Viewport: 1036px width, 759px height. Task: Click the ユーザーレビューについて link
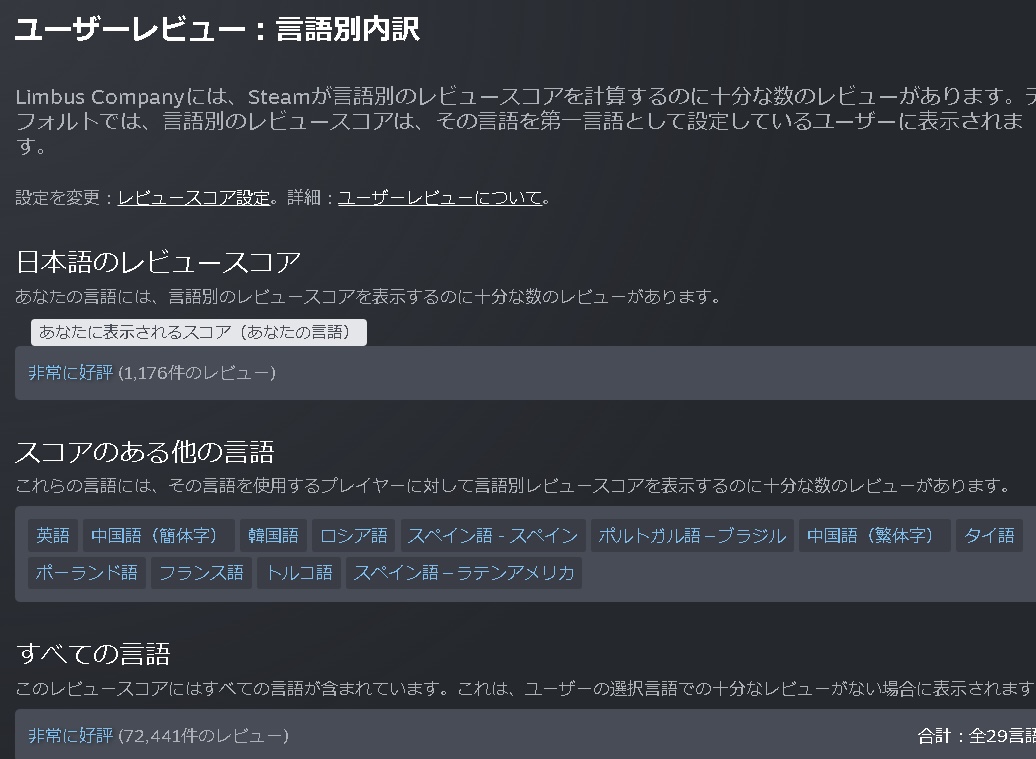(x=440, y=198)
